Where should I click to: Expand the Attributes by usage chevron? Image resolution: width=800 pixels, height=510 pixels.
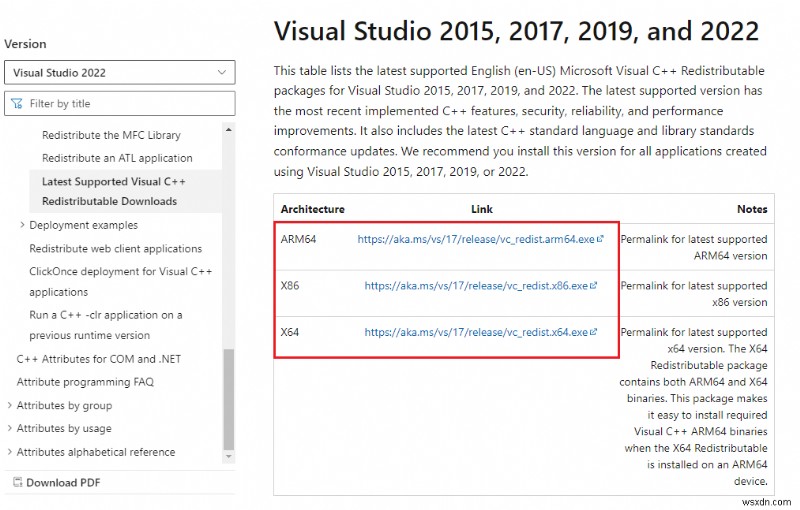9,428
